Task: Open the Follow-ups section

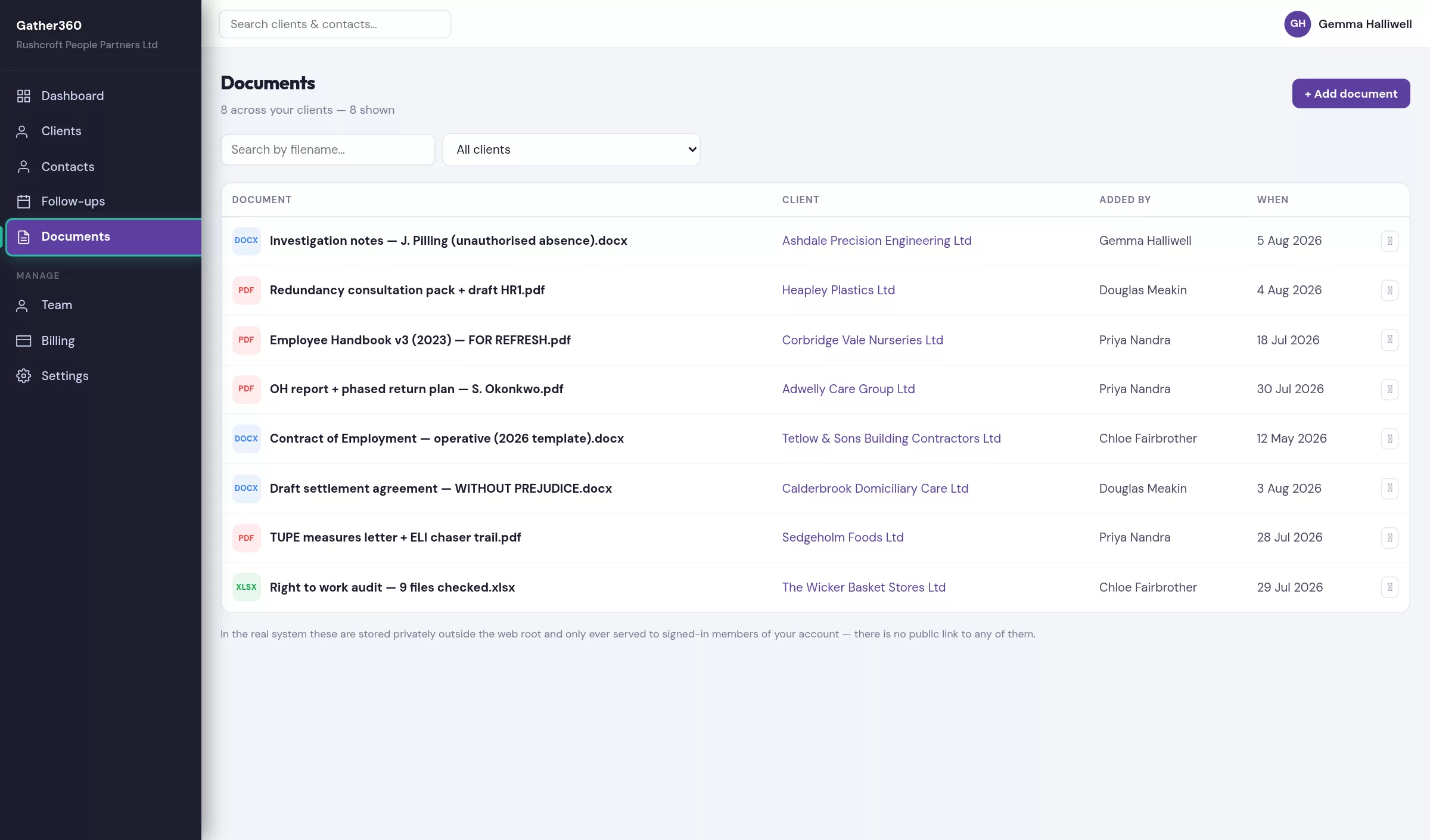Action: [x=101, y=201]
